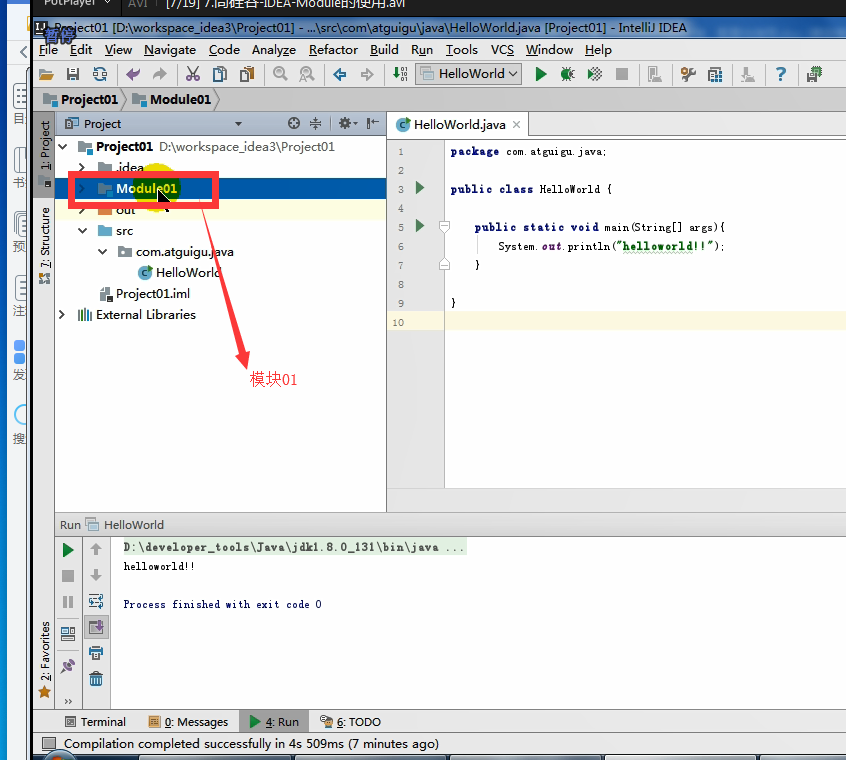Click the Make Project build icon
This screenshot has width=846, height=760.
pyautogui.click(x=400, y=74)
